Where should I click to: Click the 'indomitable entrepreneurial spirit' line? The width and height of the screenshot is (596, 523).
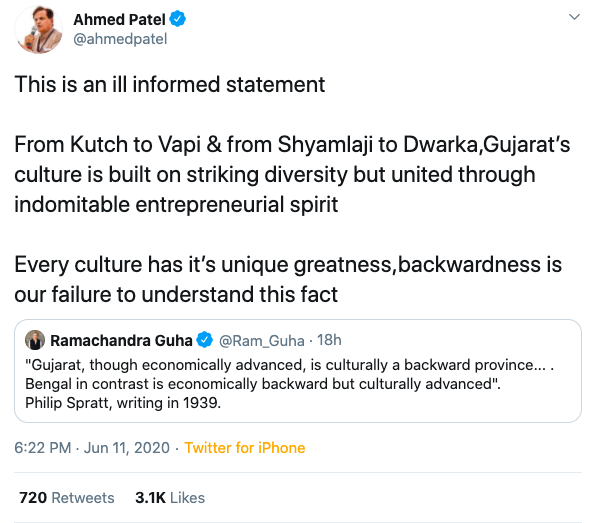(176, 205)
